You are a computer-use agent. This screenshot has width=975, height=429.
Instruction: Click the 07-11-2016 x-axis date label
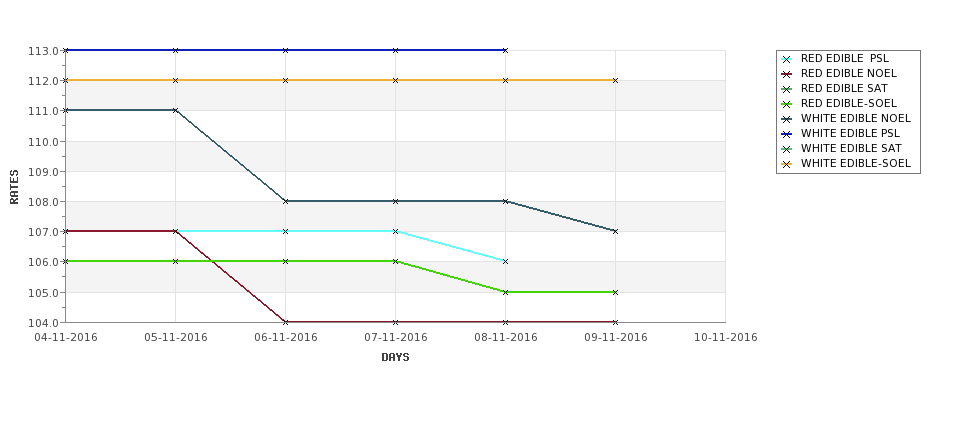pos(395,338)
